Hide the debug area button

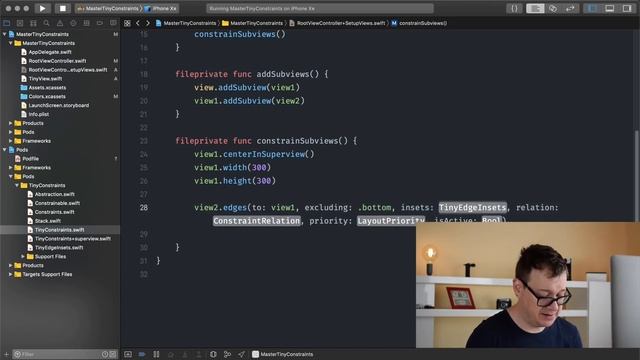128,354
